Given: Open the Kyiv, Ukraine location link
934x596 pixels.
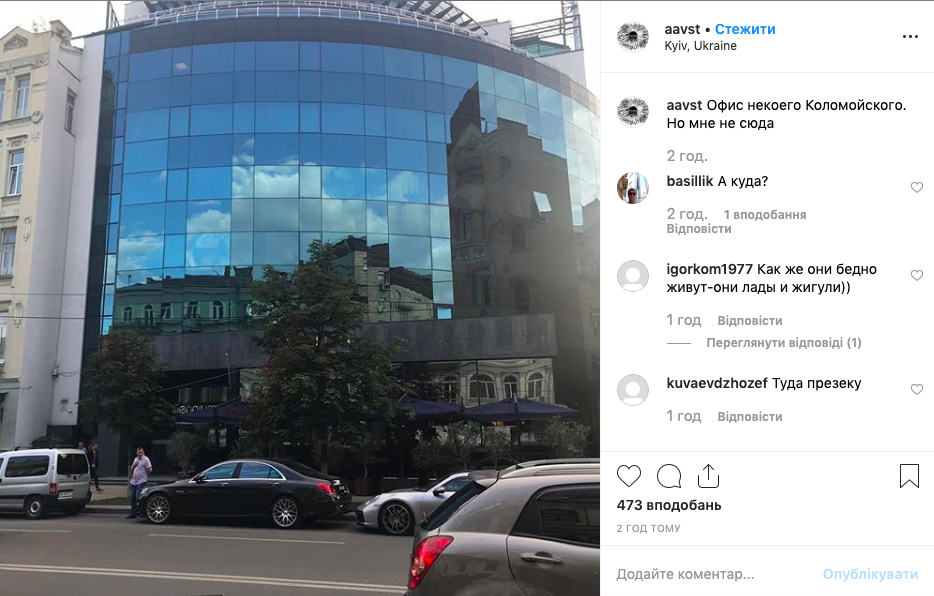Looking at the screenshot, I should (x=700, y=46).
